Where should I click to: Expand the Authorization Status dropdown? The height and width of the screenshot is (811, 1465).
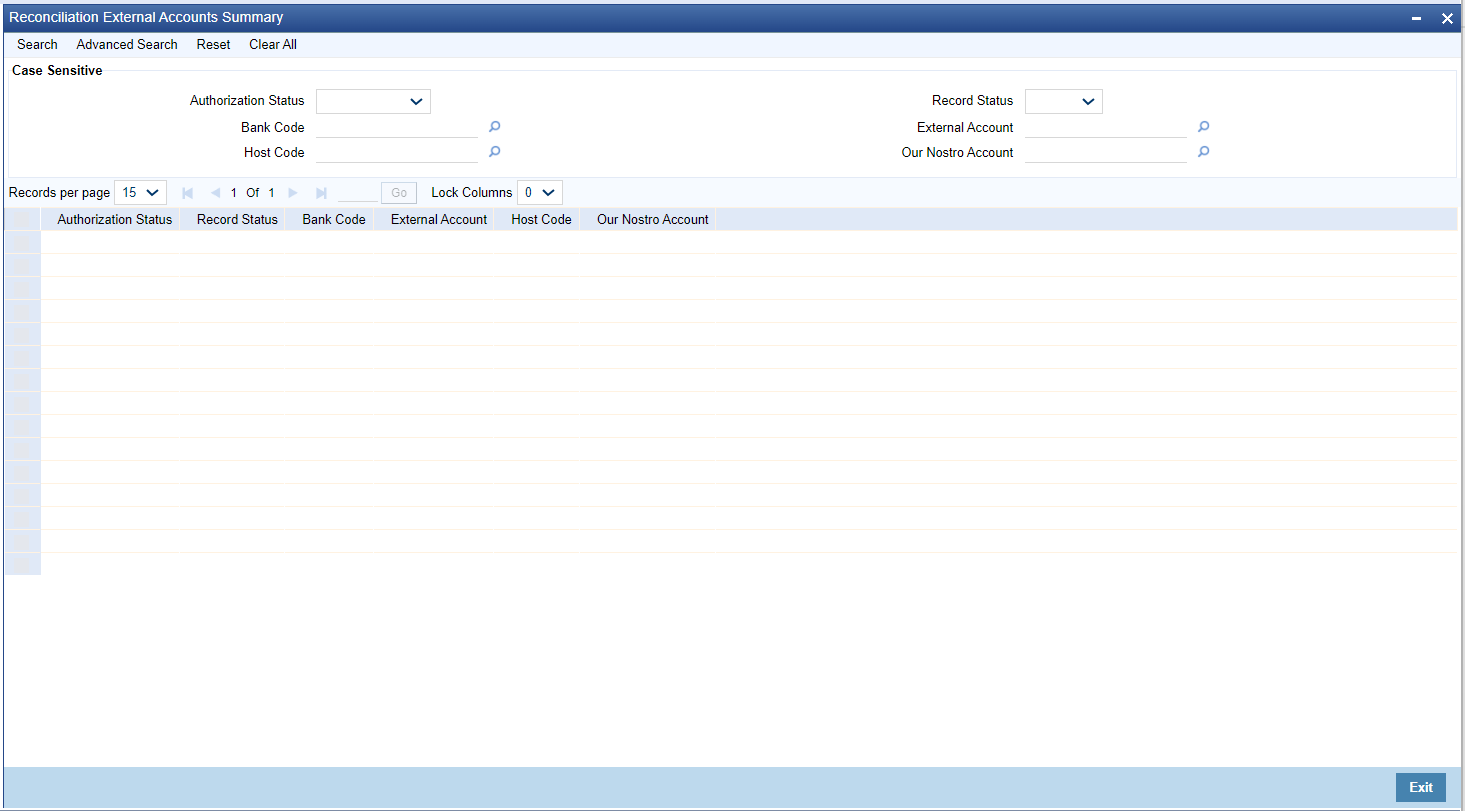[373, 101]
